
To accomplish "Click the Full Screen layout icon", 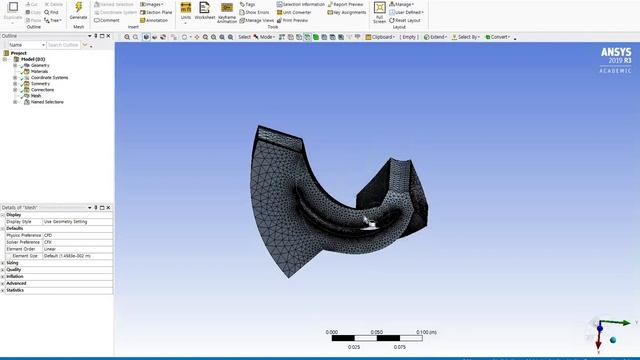I will tap(380, 7).
